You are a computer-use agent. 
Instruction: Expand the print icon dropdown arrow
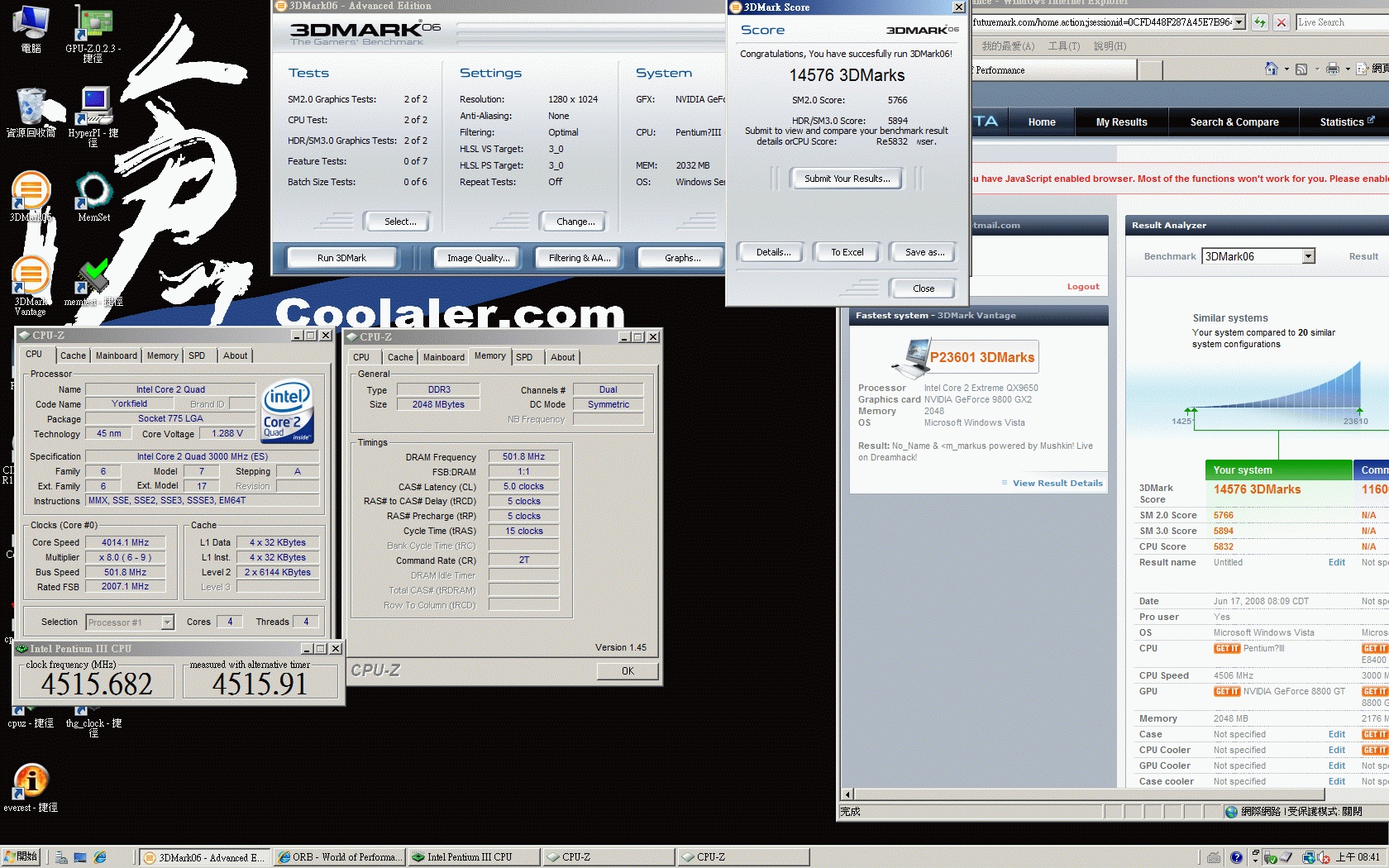(1348, 69)
